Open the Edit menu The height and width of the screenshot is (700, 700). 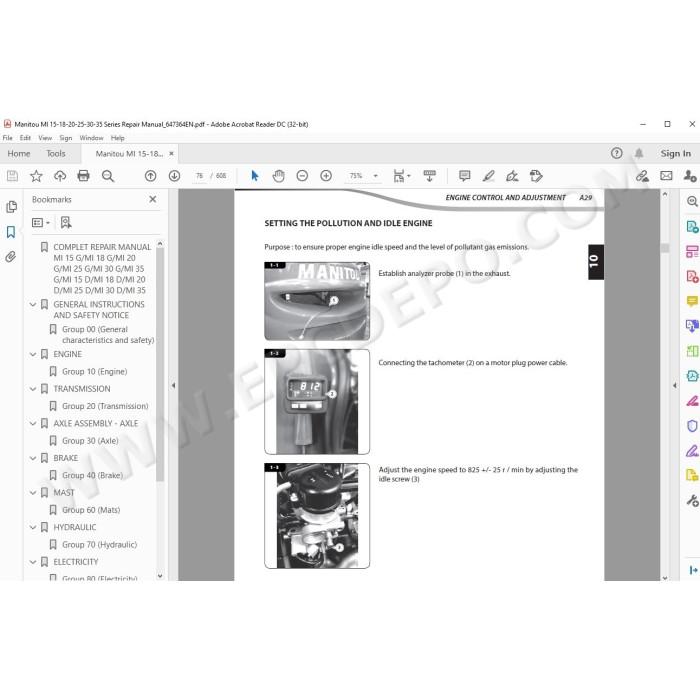click(x=25, y=138)
